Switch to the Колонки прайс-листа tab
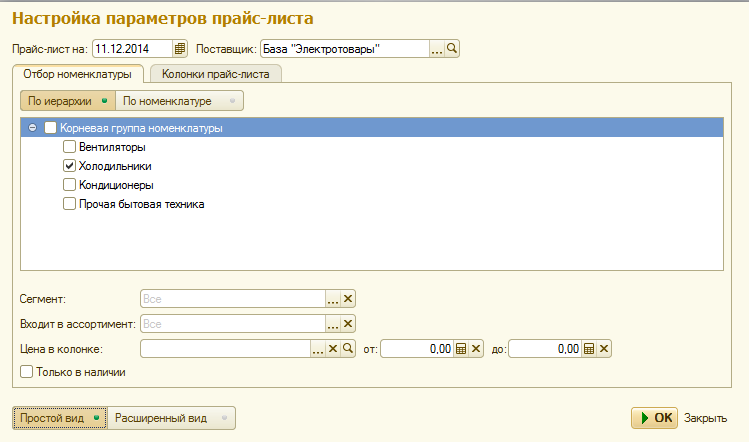The height and width of the screenshot is (442, 749). 215,73
